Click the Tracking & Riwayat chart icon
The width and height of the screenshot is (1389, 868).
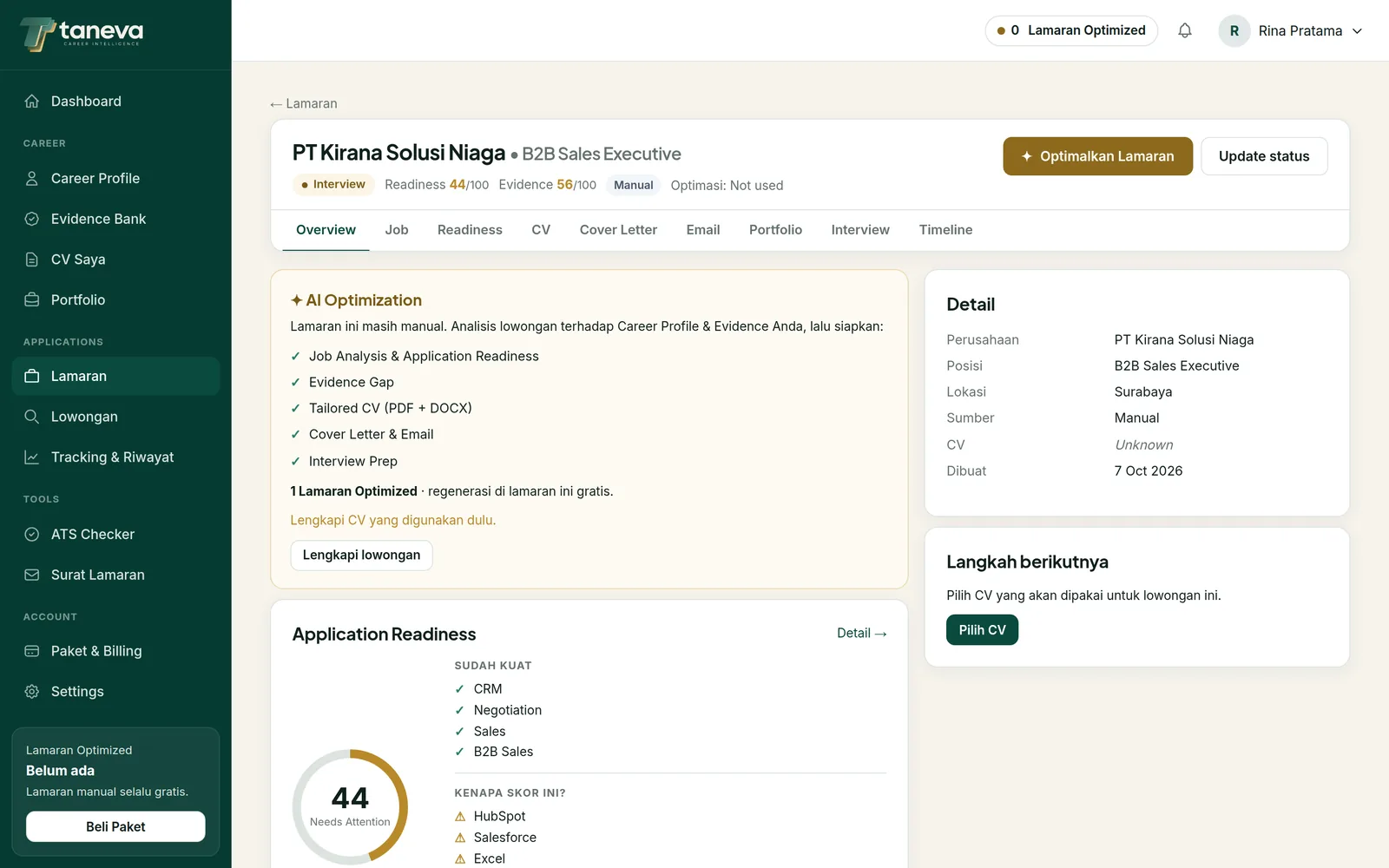pyautogui.click(x=32, y=457)
